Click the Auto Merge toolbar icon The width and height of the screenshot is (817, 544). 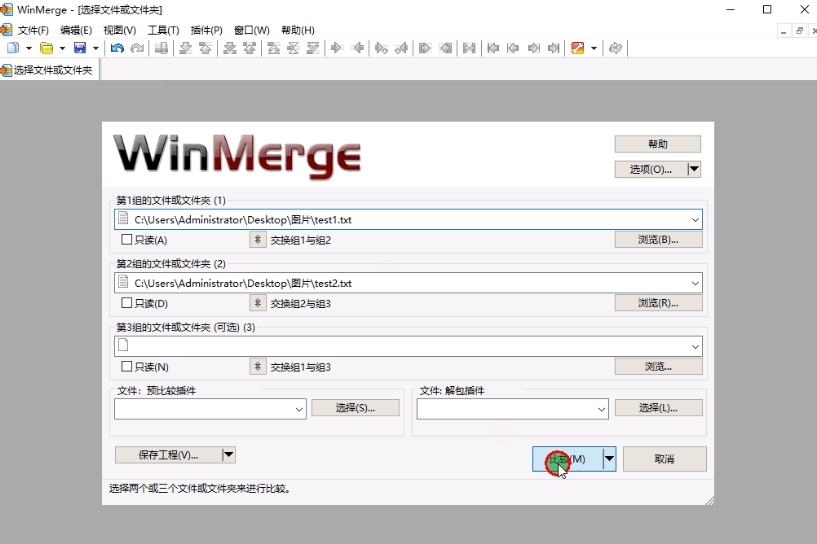coord(469,48)
